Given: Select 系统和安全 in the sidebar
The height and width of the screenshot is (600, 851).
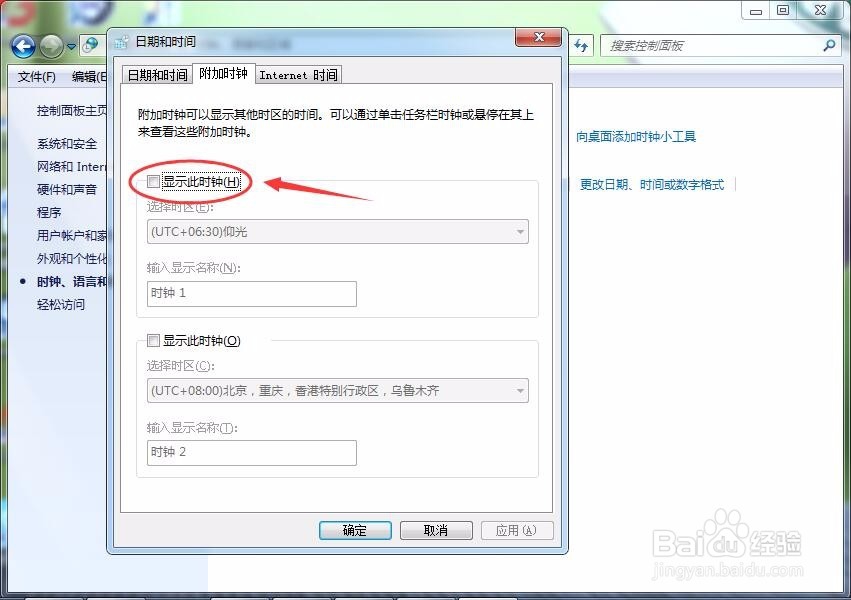Looking at the screenshot, I should coord(66,143).
